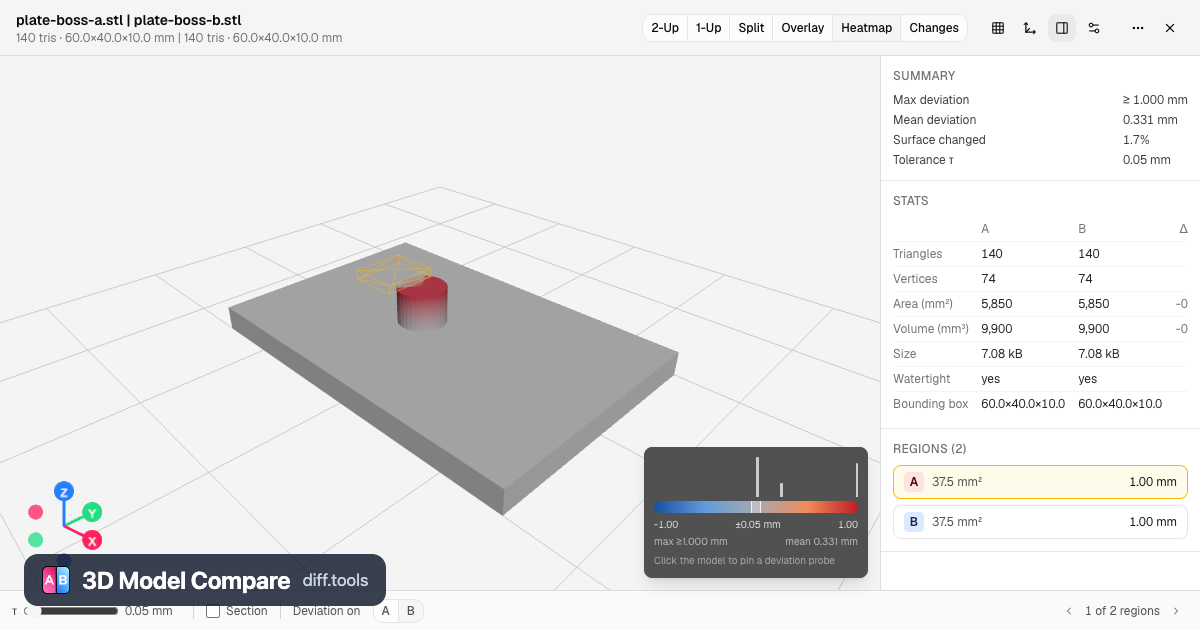The height and width of the screenshot is (630, 1200).
Task: Click the 3D Model Compare logo icon
Action: coord(56,580)
